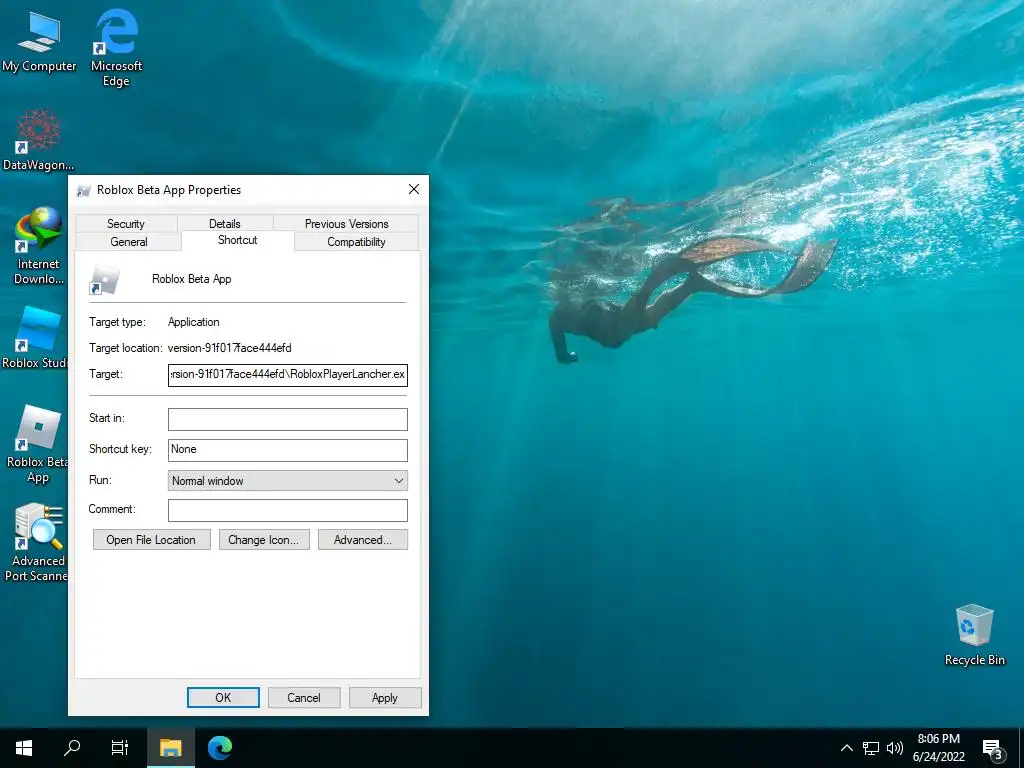Click the Change Icon button
The height and width of the screenshot is (768, 1024).
[x=264, y=540]
